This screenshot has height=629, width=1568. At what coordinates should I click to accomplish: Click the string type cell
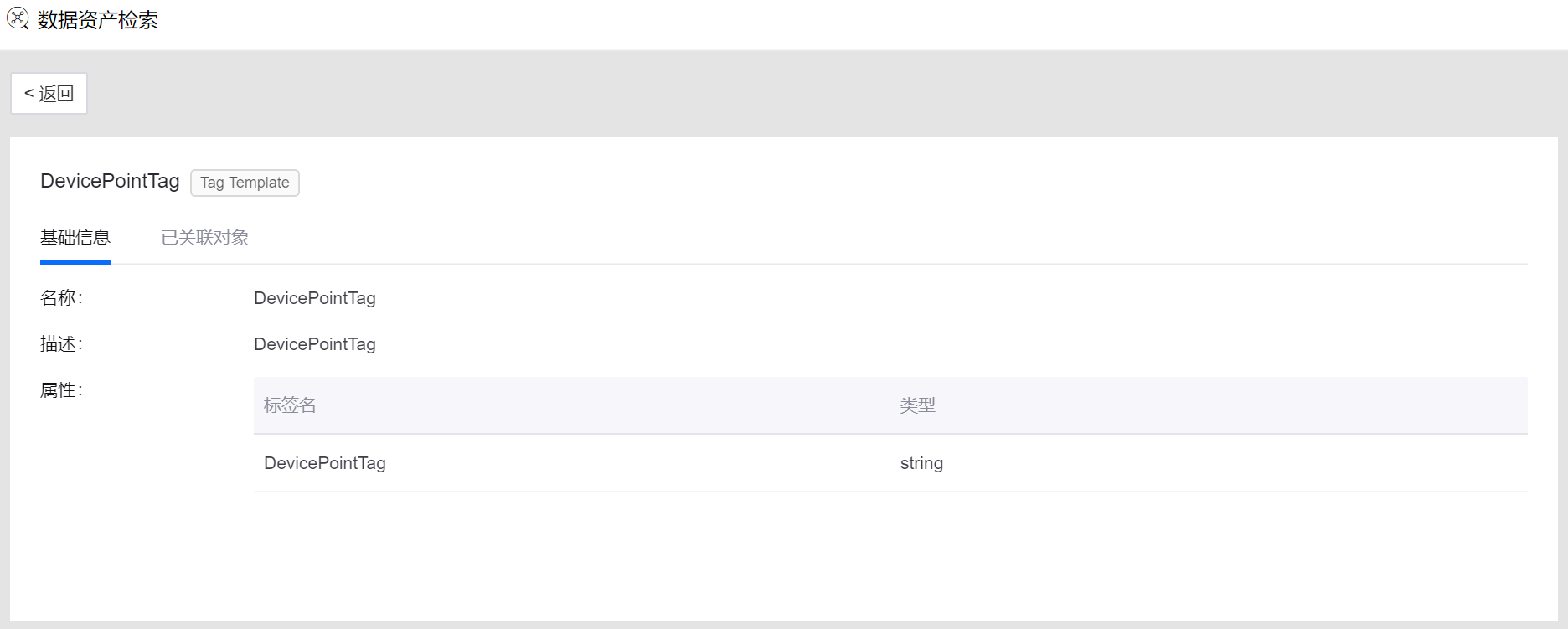point(921,463)
